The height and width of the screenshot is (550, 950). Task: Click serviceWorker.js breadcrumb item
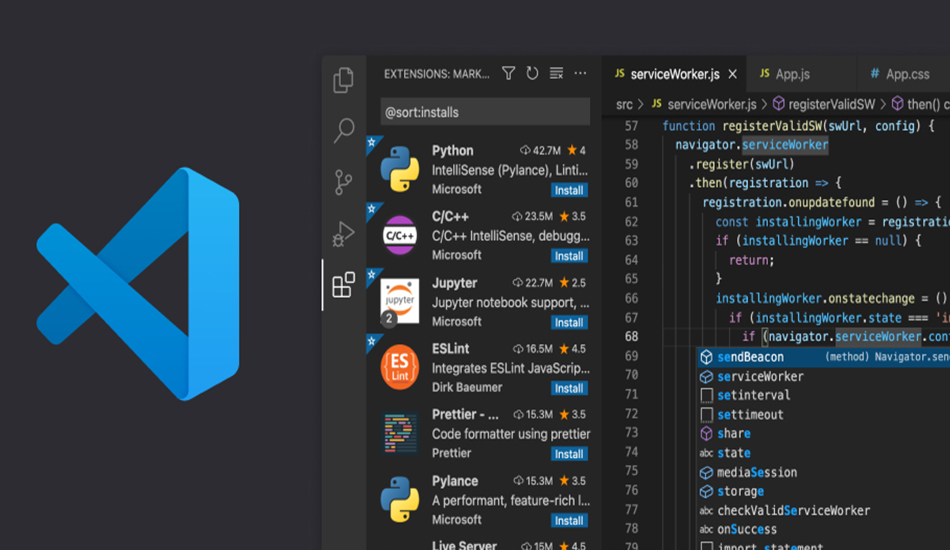click(x=712, y=105)
